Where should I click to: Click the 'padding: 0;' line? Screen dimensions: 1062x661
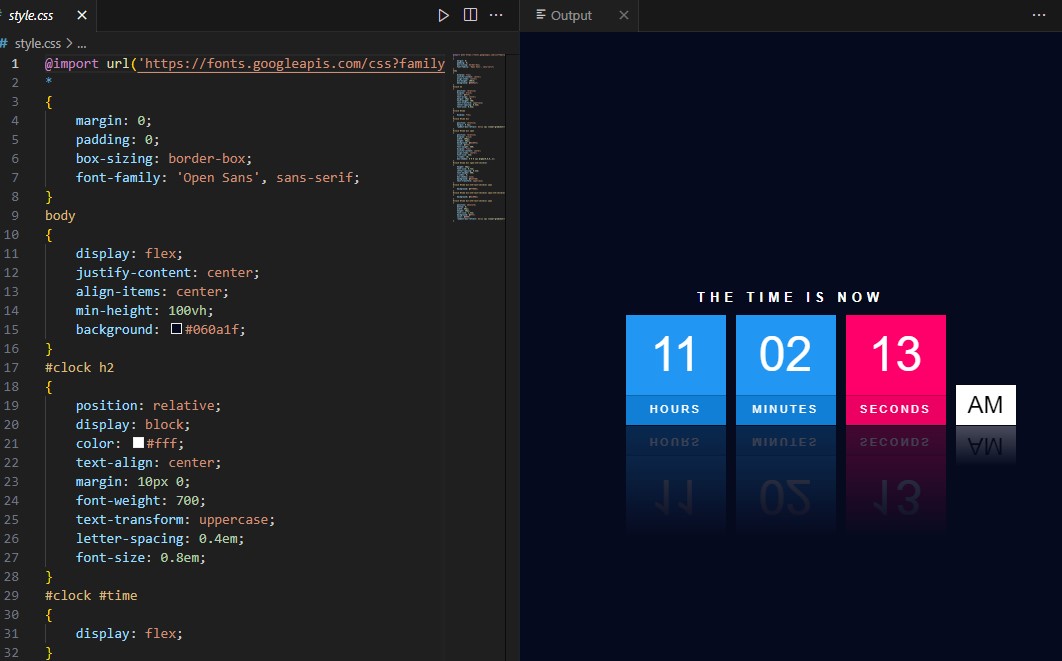click(117, 140)
